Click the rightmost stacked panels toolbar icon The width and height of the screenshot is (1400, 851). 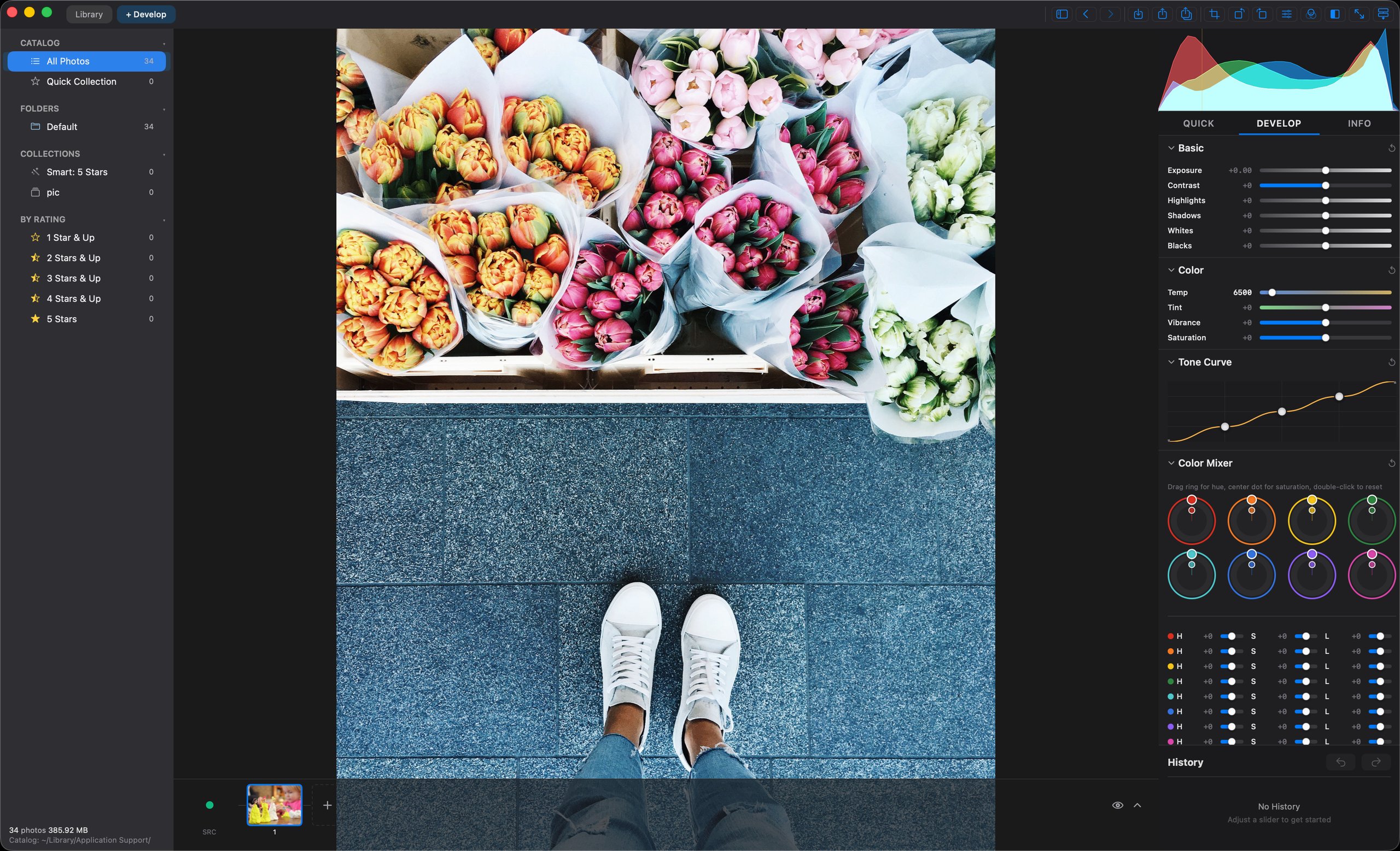(1384, 14)
